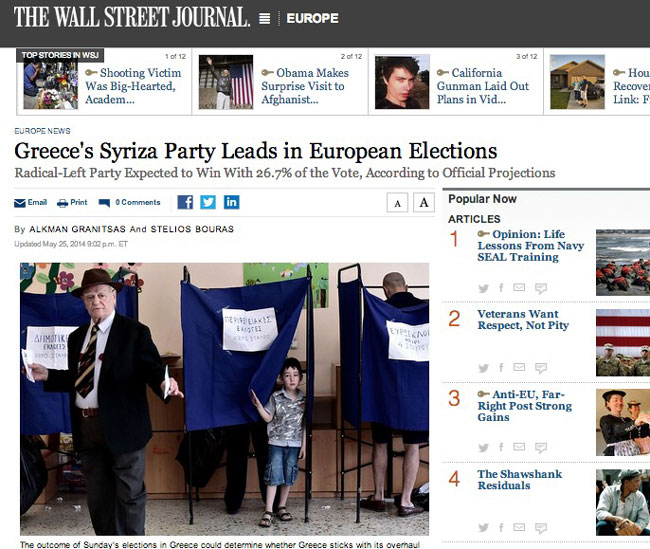Click The Wall Street Journal logo

[x=132, y=17]
